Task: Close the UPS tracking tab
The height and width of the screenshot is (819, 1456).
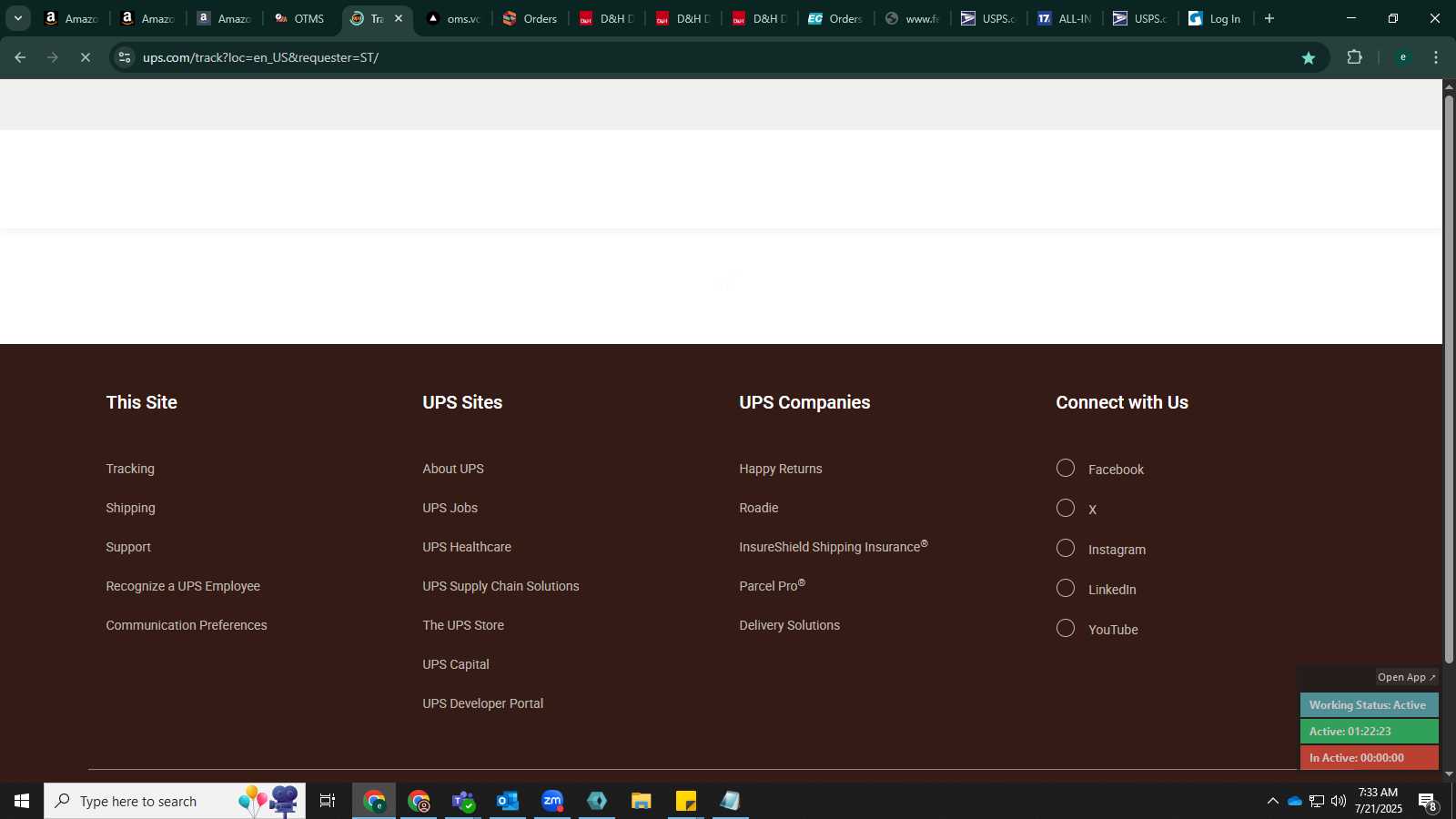Action: click(x=399, y=18)
